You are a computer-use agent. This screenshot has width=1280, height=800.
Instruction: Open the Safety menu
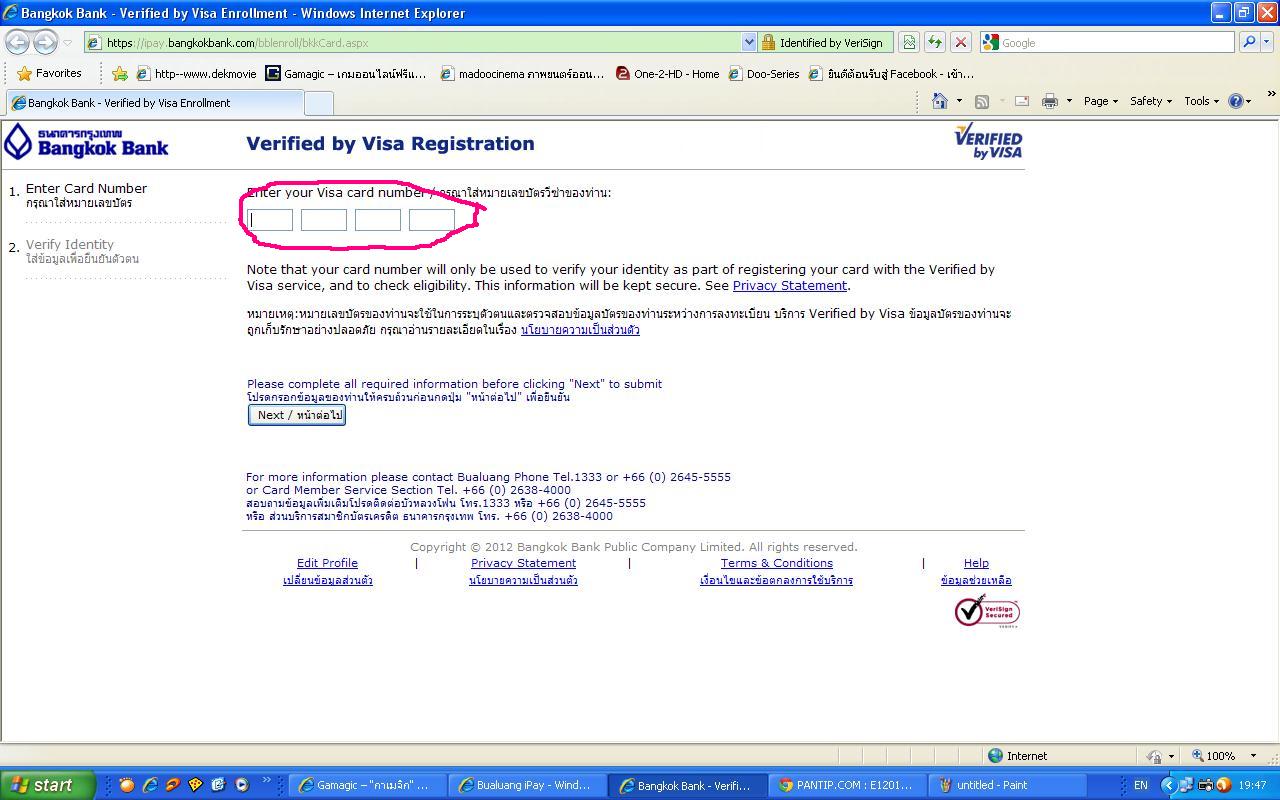coord(1150,101)
